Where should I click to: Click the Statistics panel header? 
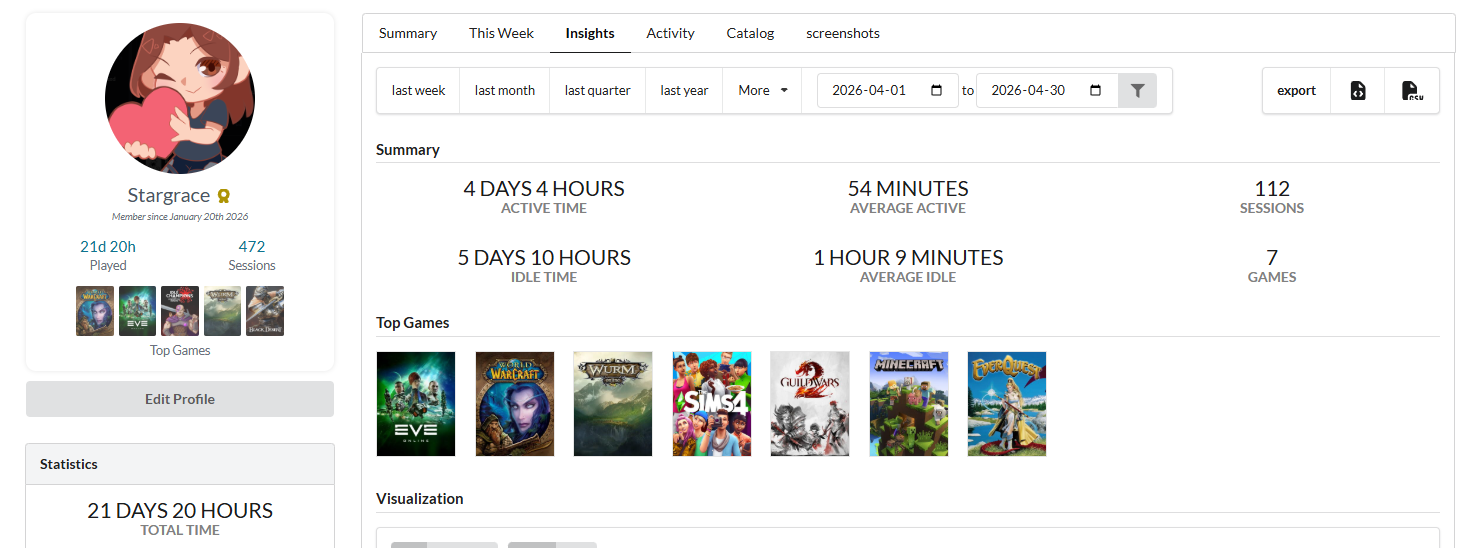point(180,464)
